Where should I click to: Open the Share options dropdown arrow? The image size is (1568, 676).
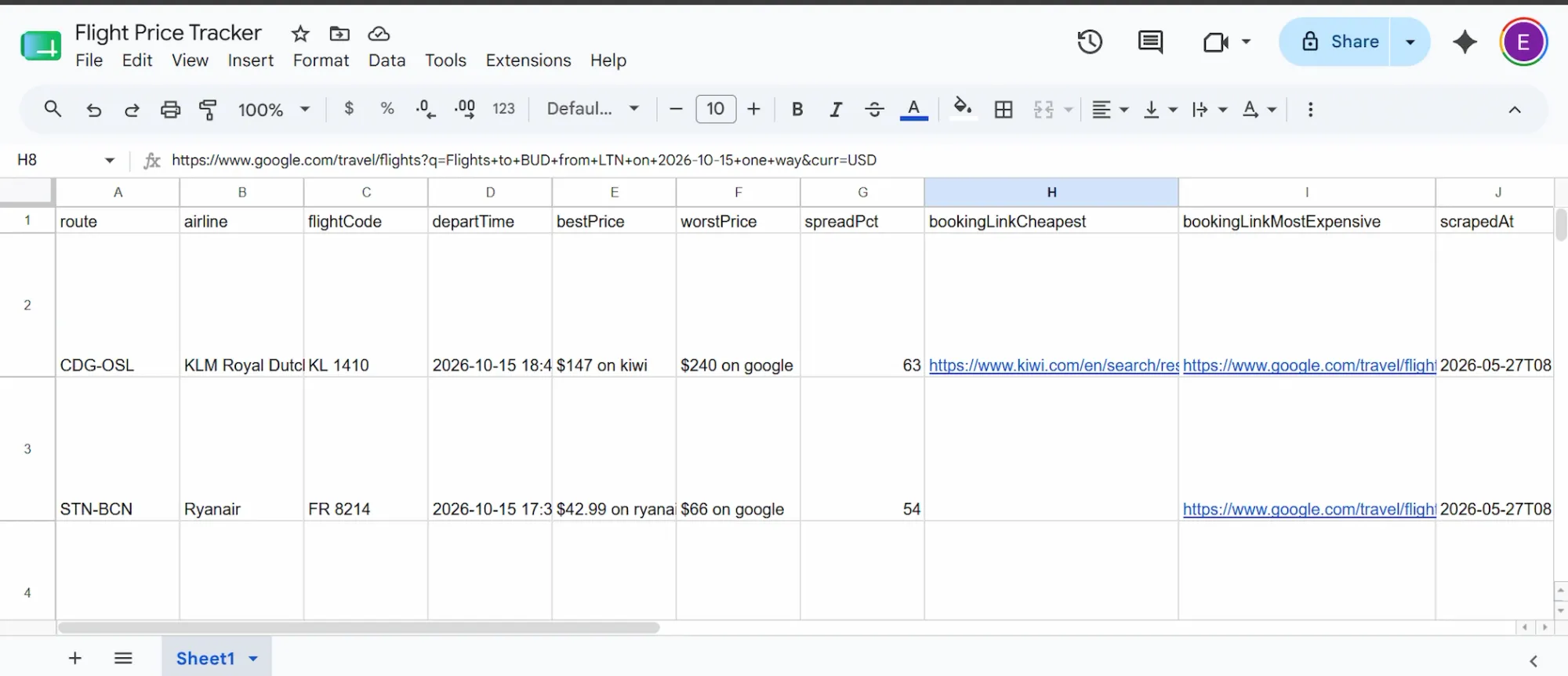1410,42
